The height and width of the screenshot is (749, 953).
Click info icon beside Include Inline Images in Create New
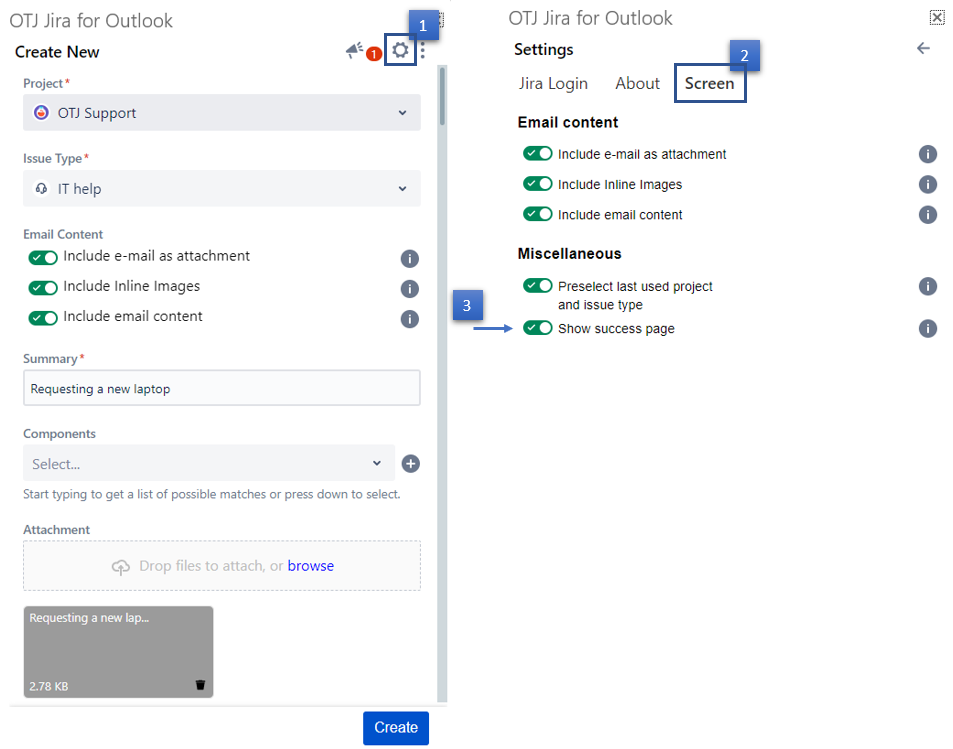pos(409,289)
